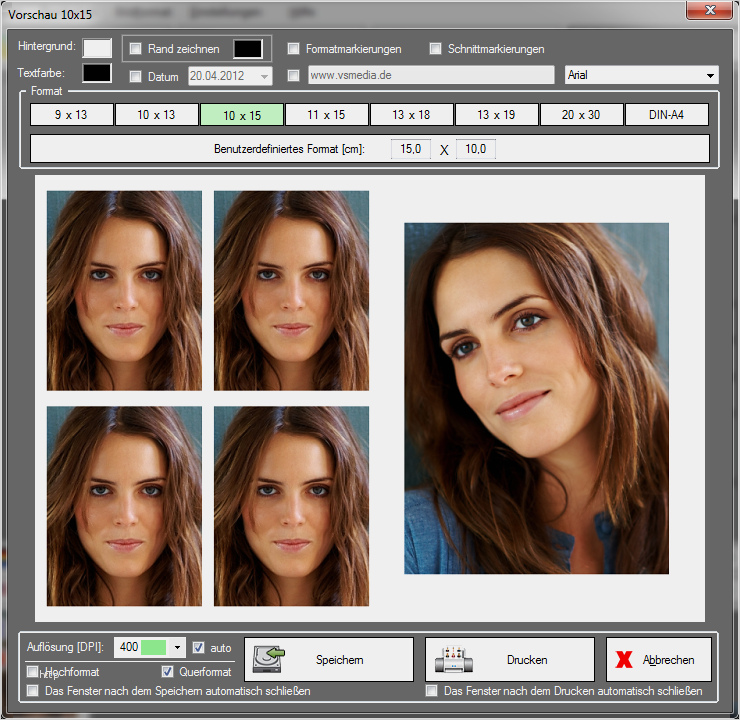Open the date picker dropdown
The height and width of the screenshot is (720, 740).
264,76
